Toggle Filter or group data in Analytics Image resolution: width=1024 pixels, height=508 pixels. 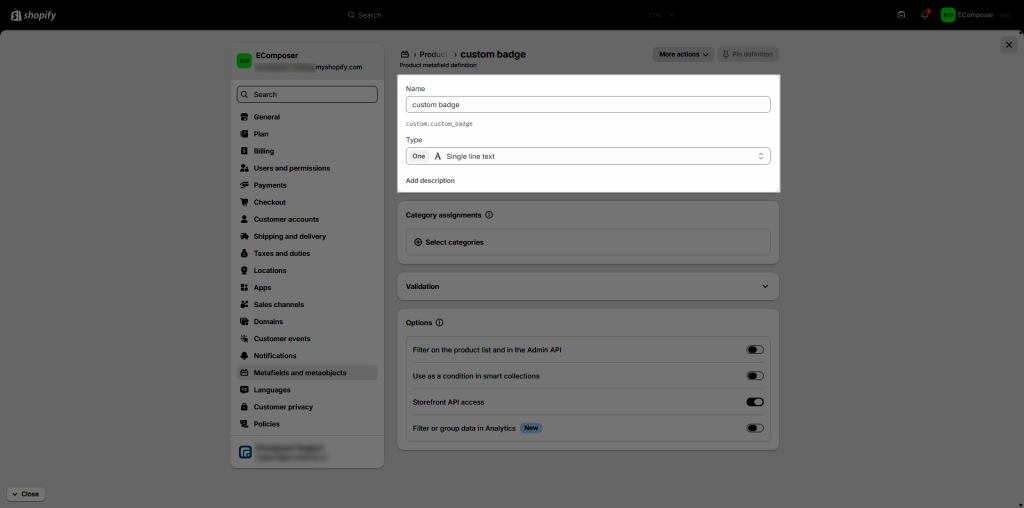754,428
